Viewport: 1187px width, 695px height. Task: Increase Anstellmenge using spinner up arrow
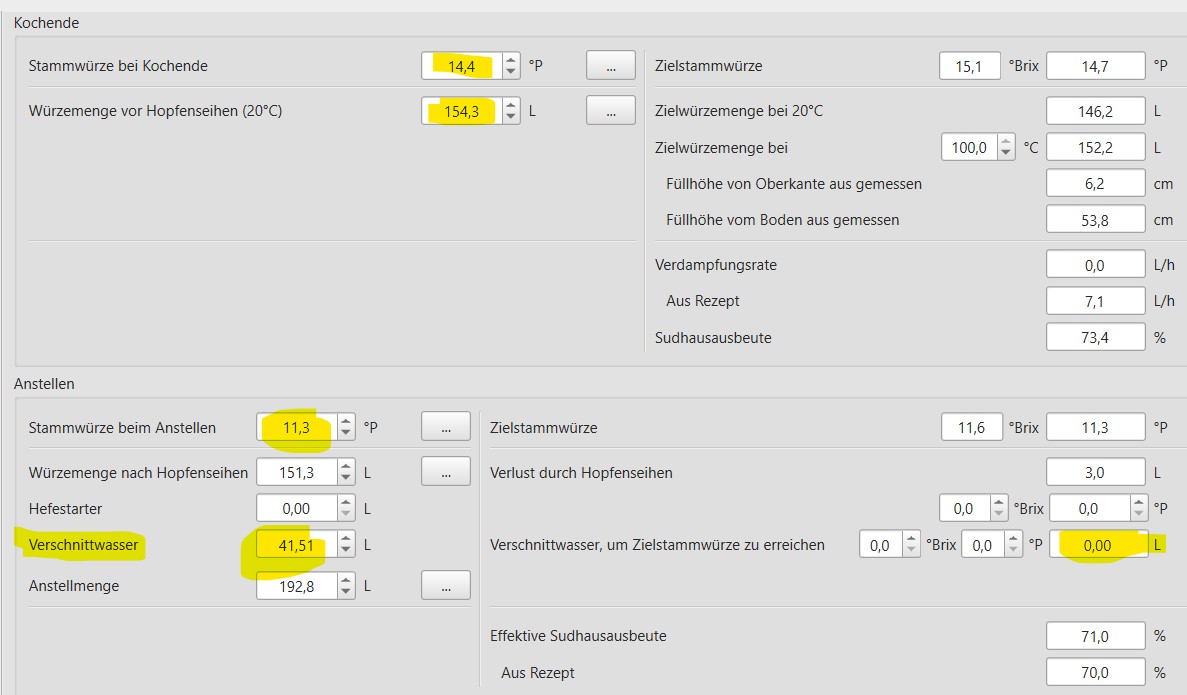click(x=346, y=580)
